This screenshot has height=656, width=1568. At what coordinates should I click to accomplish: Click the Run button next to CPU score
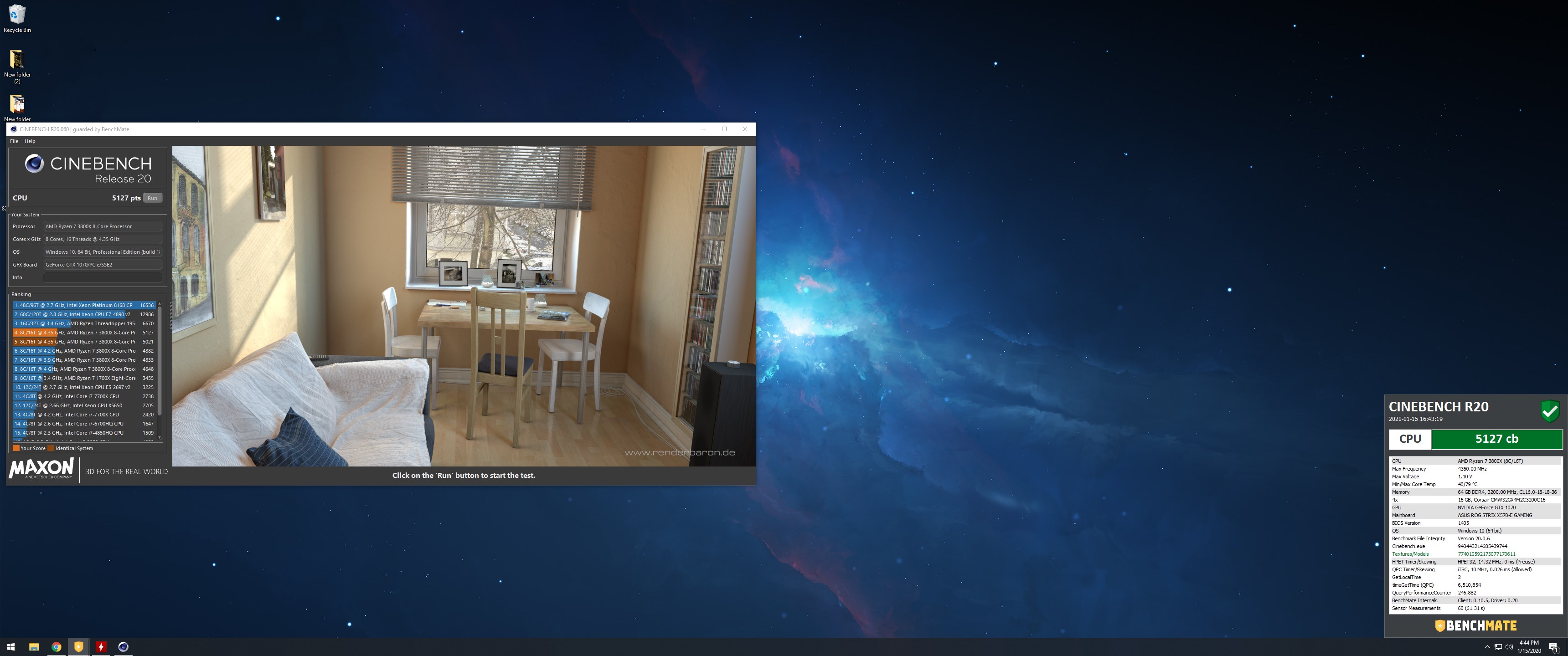coord(152,198)
